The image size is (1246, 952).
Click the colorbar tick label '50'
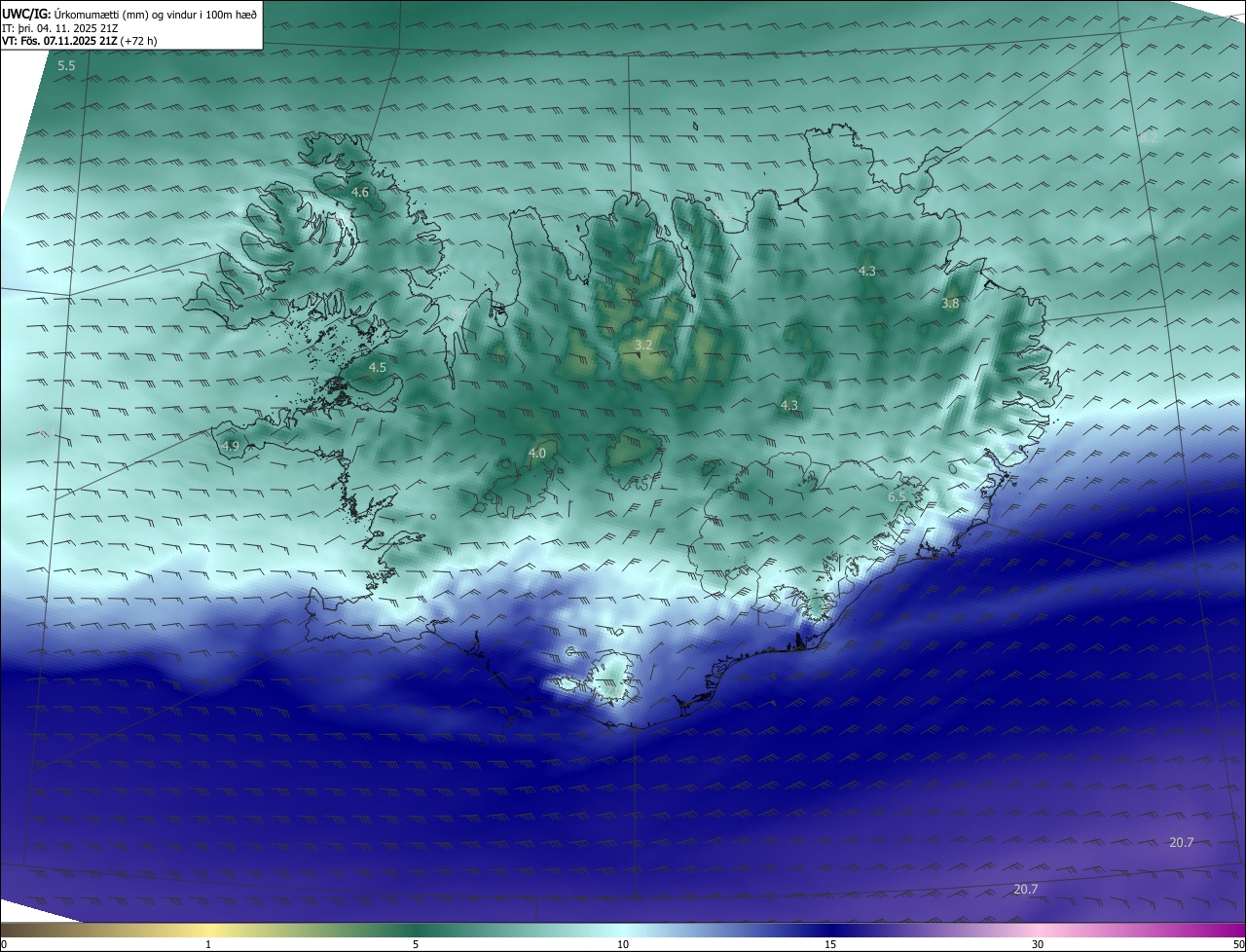click(x=1238, y=944)
